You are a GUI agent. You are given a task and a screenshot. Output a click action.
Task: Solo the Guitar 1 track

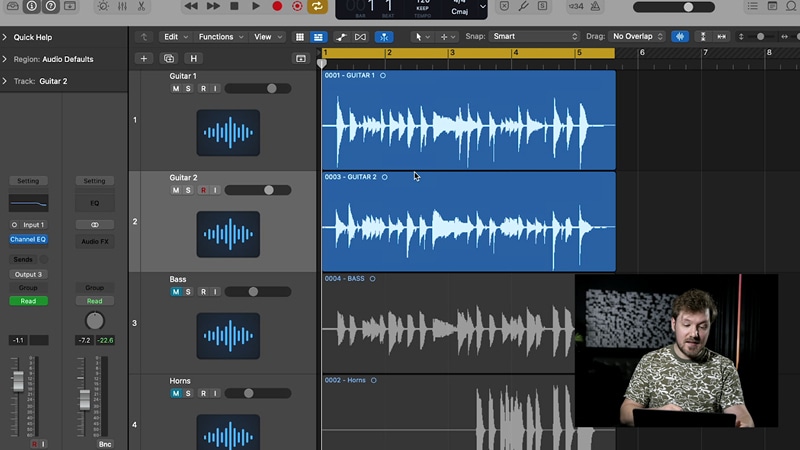[x=188, y=89]
